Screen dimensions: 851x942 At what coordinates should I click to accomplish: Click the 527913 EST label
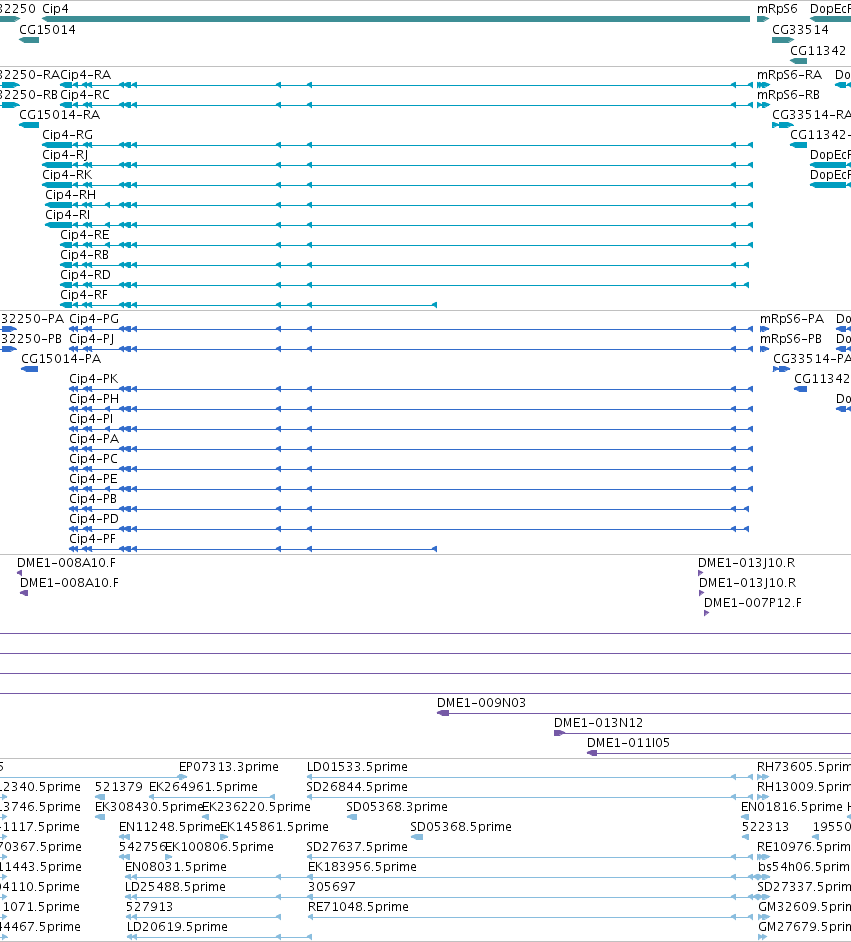pos(150,907)
